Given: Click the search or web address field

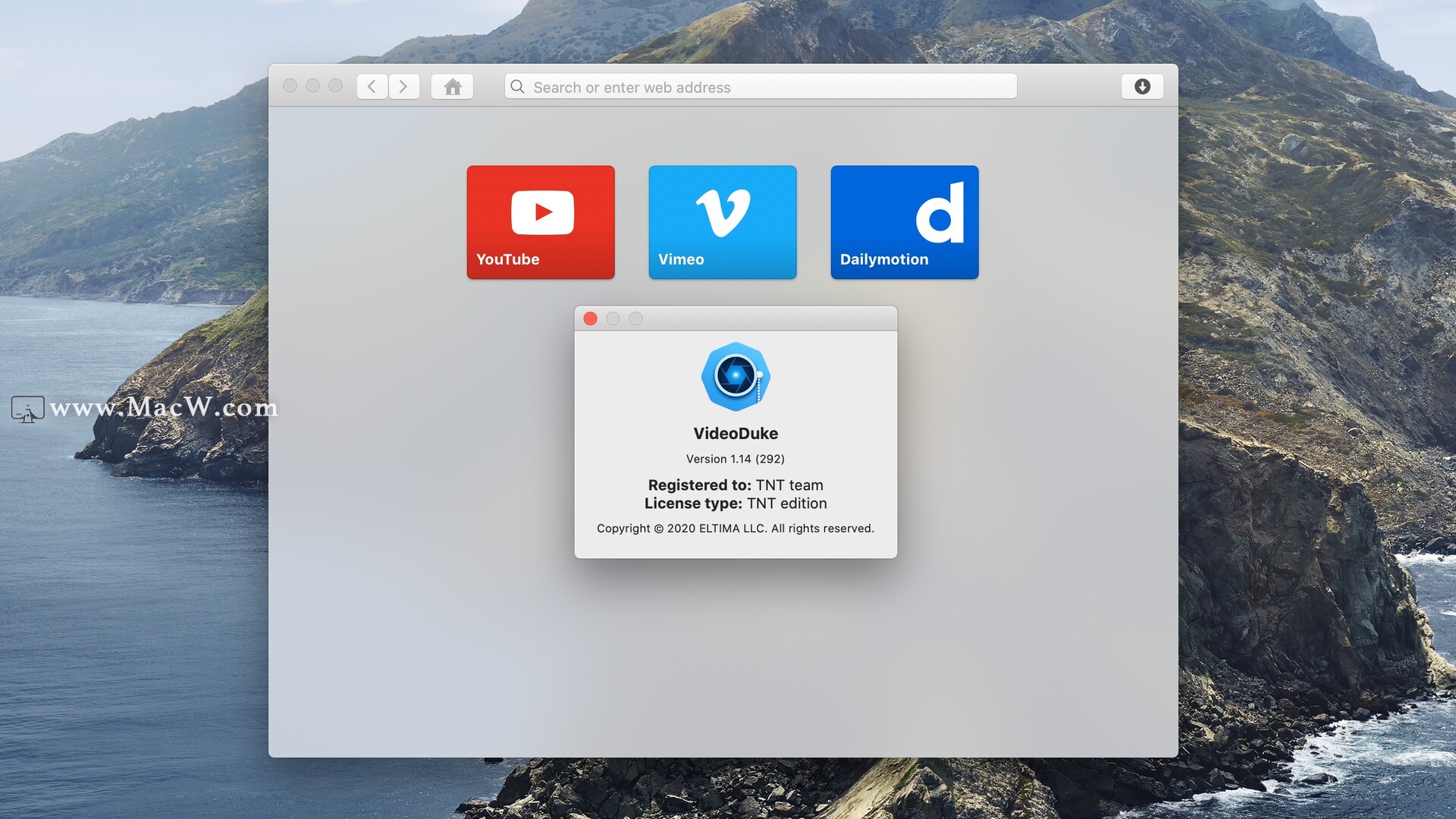Looking at the screenshot, I should (760, 86).
